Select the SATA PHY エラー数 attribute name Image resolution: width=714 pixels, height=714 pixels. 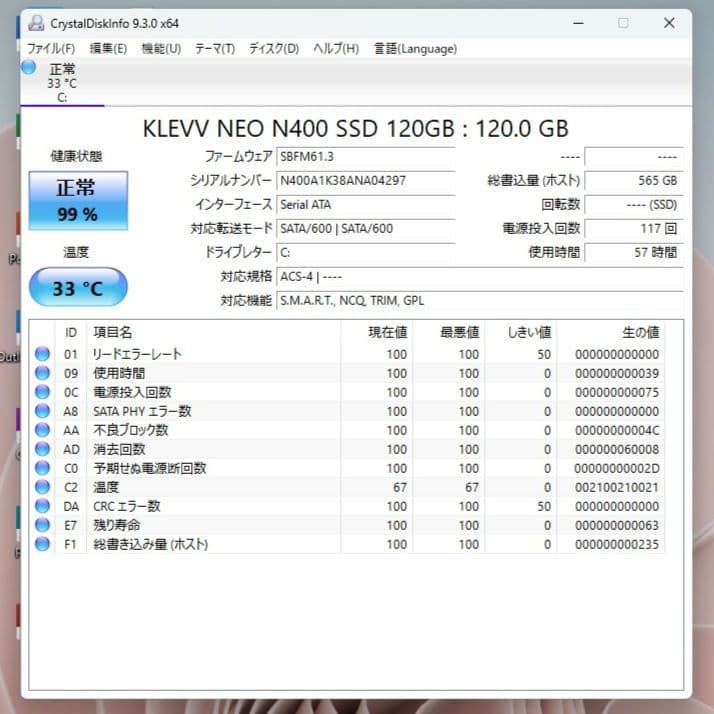pyautogui.click(x=142, y=411)
